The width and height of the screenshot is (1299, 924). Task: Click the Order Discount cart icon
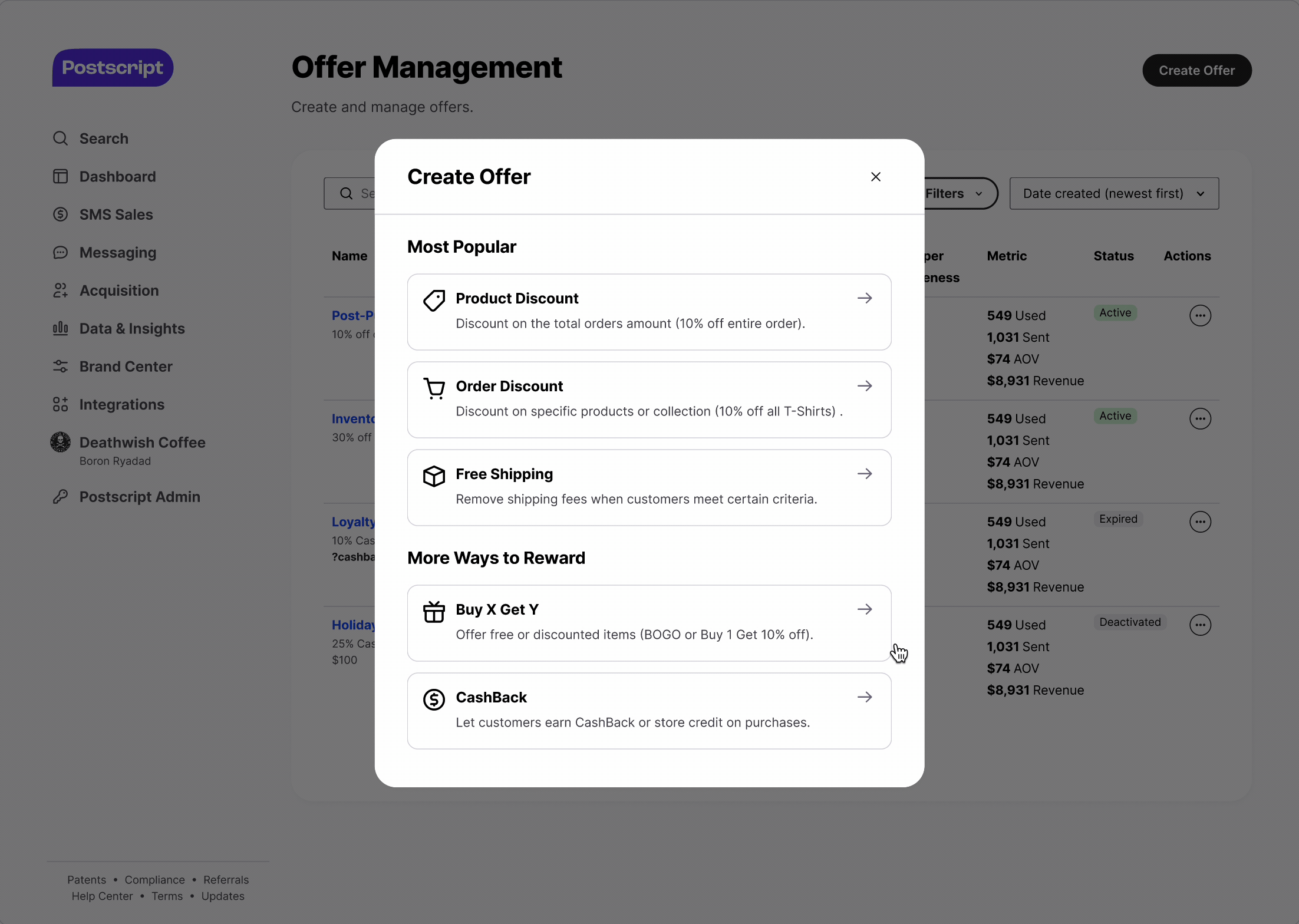tap(434, 388)
